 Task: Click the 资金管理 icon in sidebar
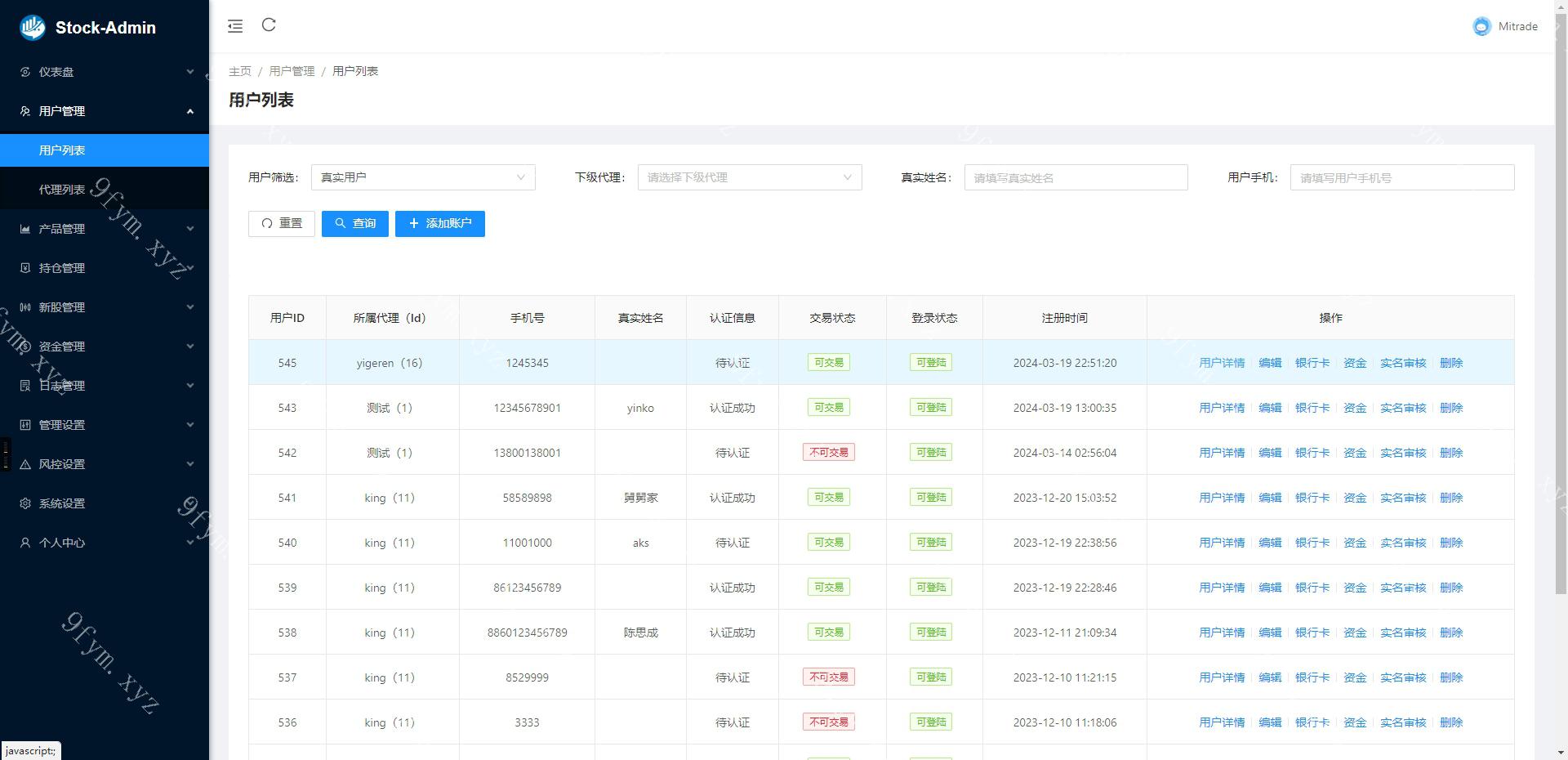(25, 346)
